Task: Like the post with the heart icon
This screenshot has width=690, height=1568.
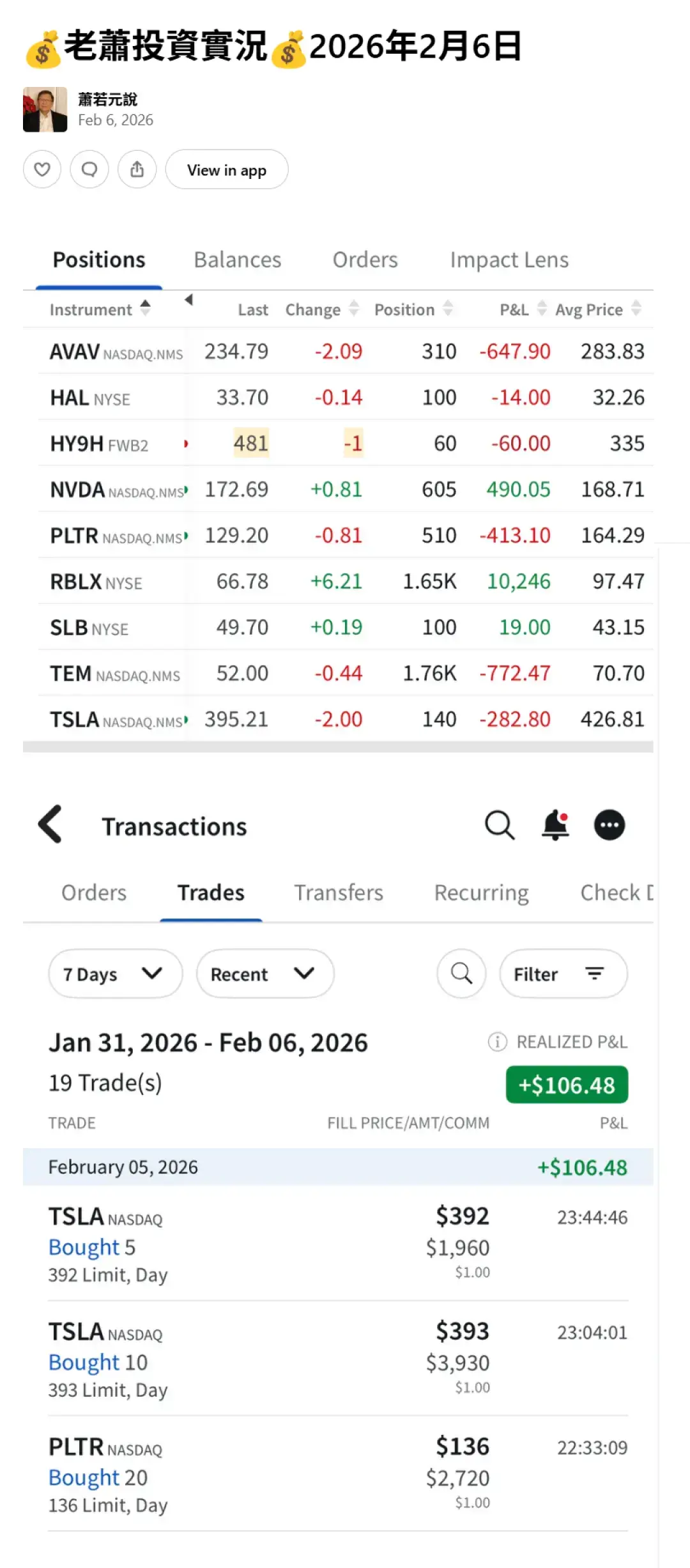Action: coord(42,169)
